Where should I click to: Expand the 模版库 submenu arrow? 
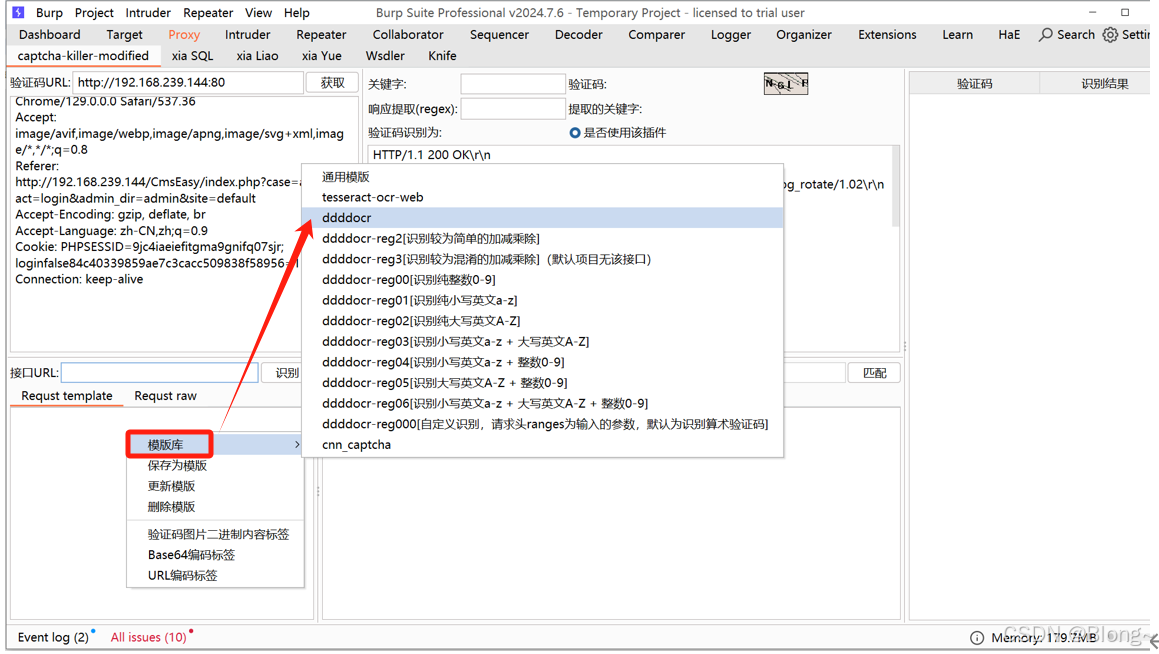pos(297,445)
